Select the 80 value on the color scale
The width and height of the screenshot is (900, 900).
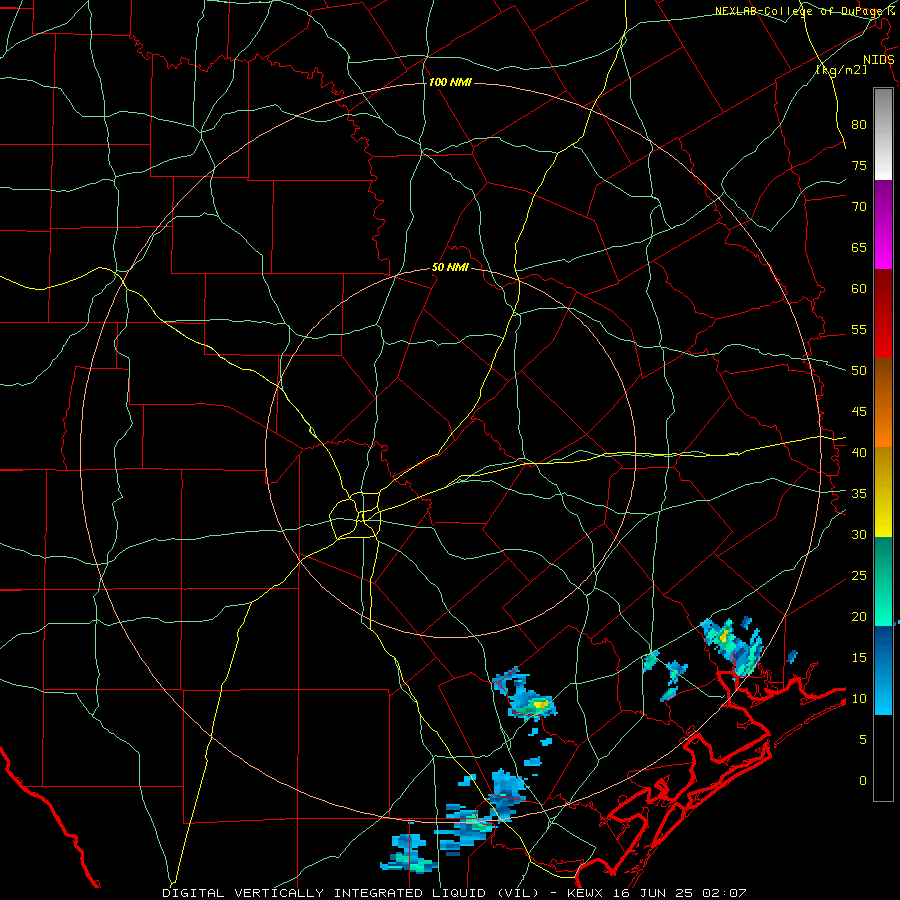point(859,125)
